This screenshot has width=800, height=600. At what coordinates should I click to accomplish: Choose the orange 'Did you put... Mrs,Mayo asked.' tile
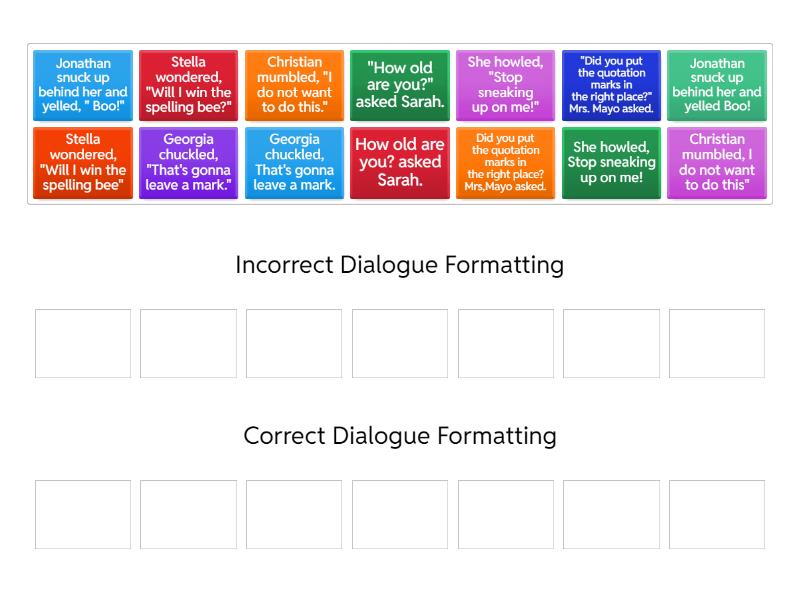click(x=505, y=163)
